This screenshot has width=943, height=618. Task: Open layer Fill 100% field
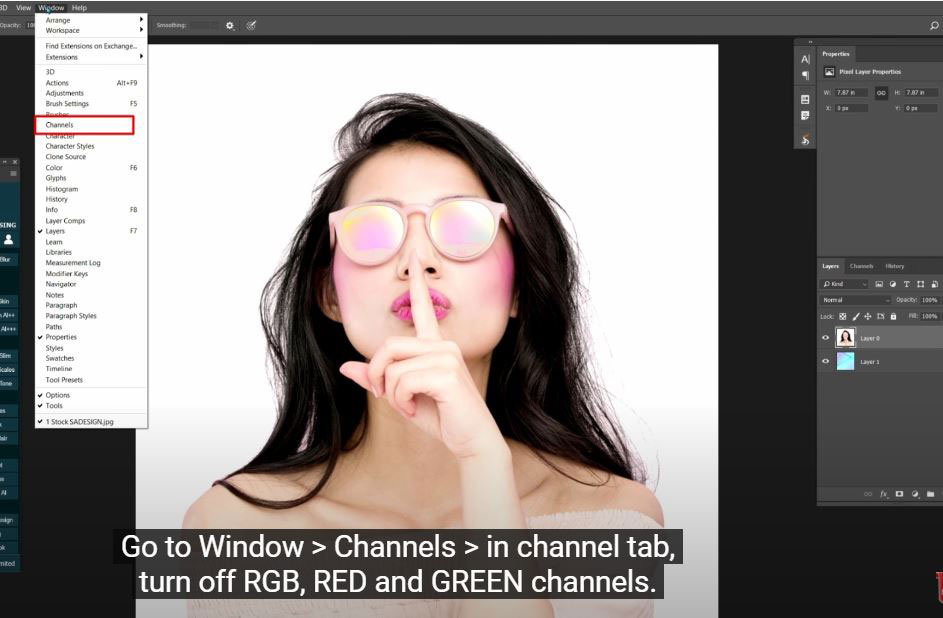[929, 316]
